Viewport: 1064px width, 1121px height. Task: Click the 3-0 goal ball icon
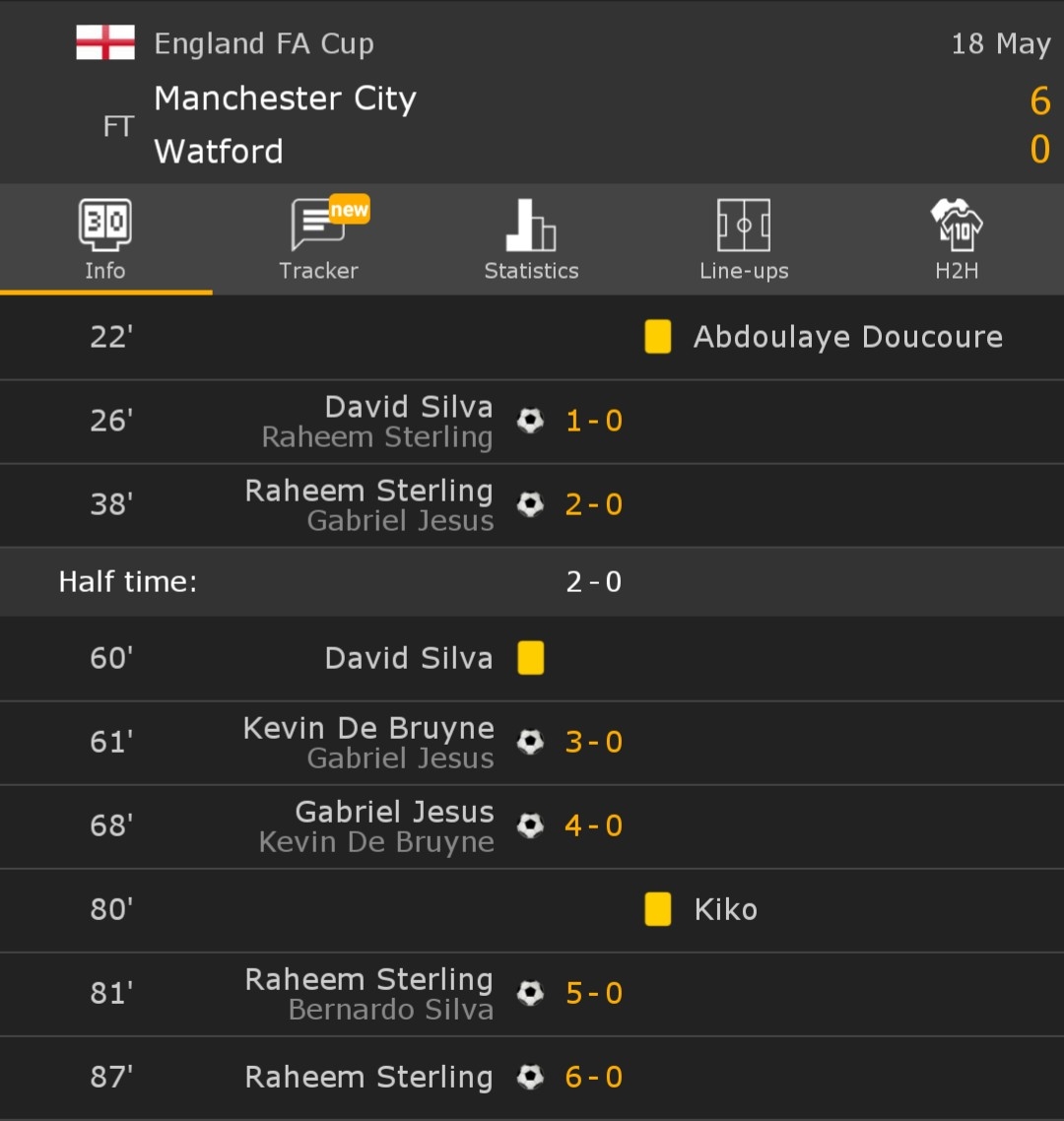coord(530,742)
